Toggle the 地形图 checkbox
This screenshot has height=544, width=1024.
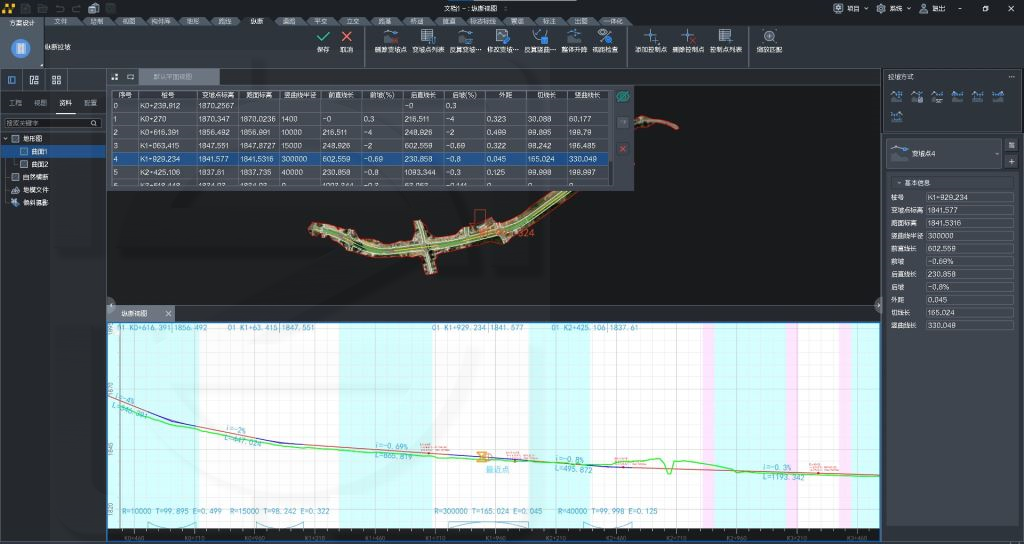16,138
